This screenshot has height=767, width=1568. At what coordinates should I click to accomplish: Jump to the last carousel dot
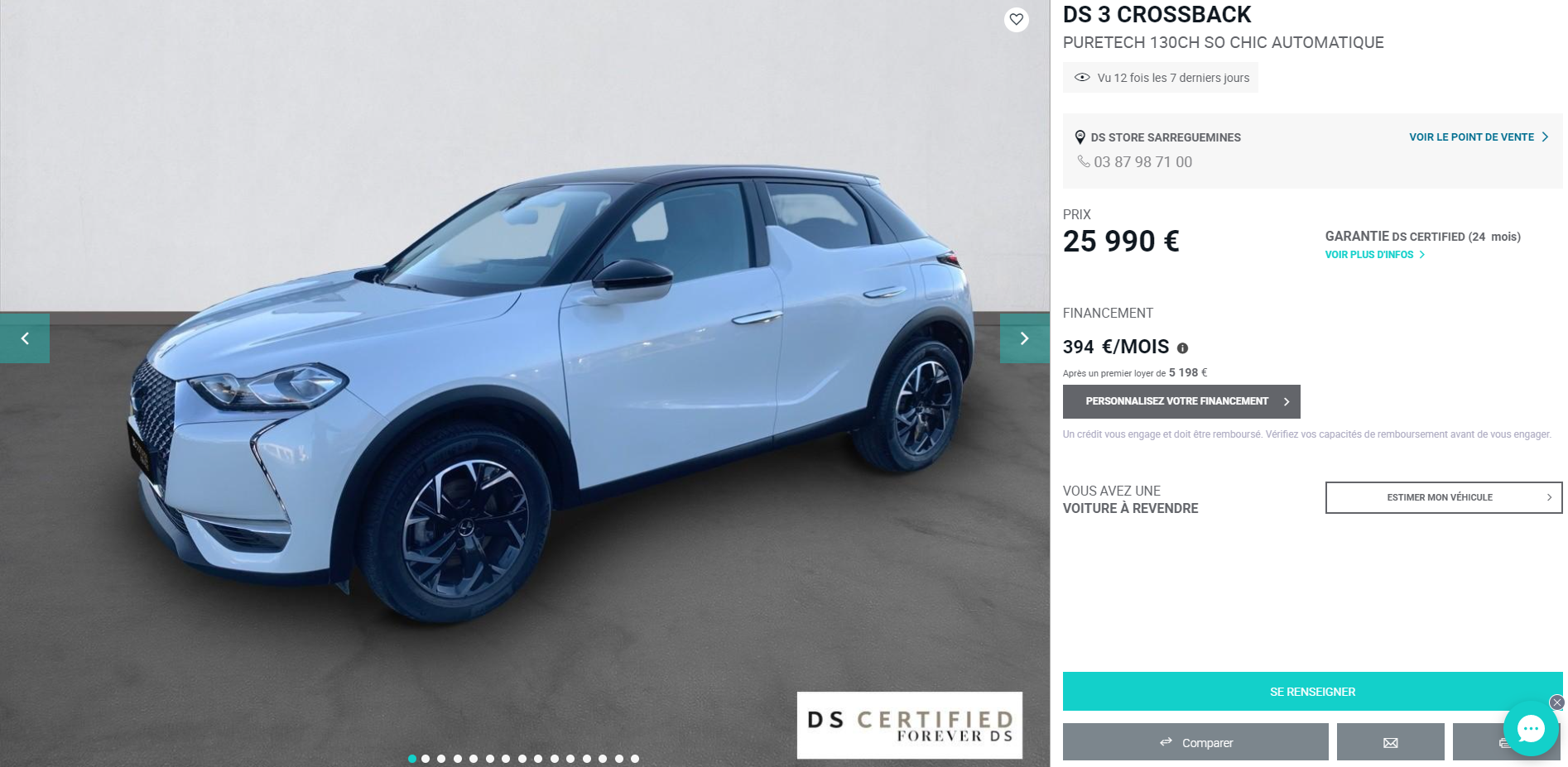click(635, 759)
